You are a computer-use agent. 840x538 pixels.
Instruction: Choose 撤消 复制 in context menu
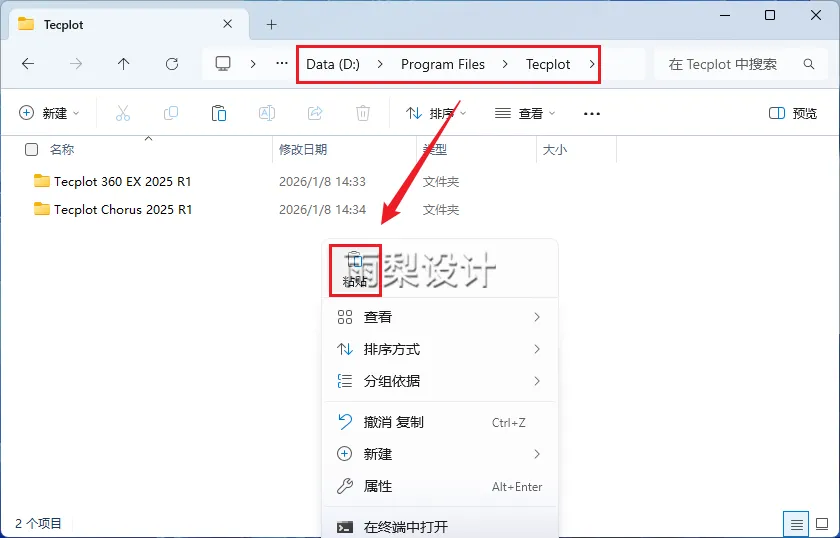coord(439,422)
